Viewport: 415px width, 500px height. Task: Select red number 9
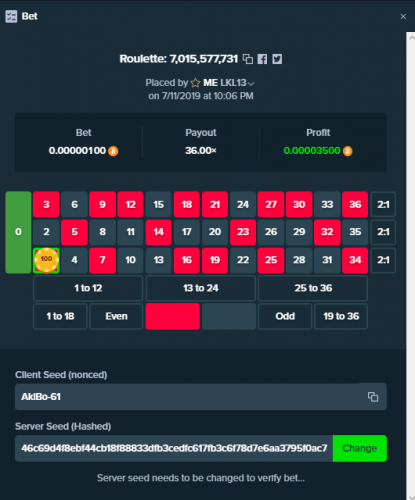pos(102,204)
